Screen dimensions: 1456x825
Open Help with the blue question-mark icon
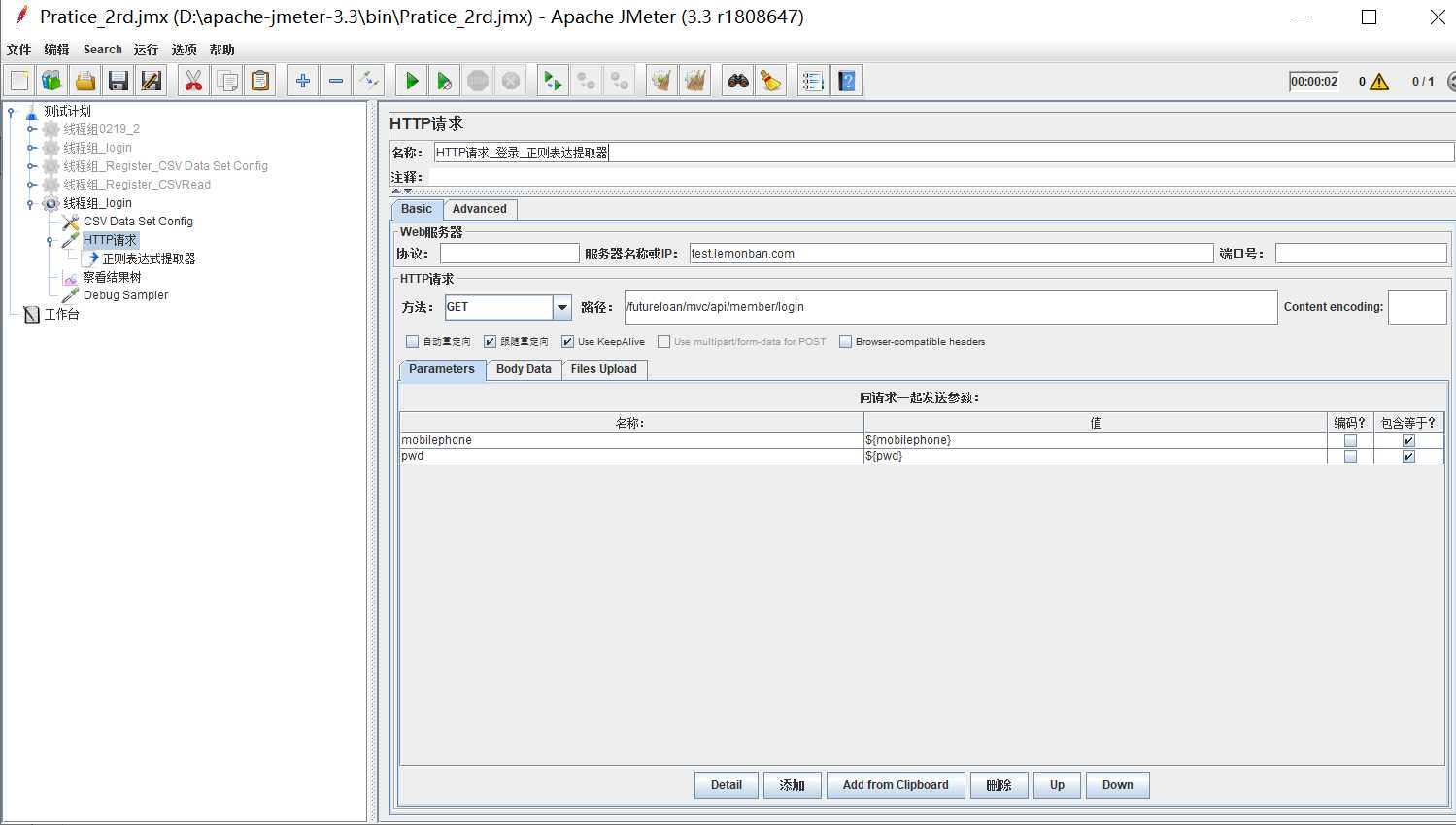click(x=847, y=81)
